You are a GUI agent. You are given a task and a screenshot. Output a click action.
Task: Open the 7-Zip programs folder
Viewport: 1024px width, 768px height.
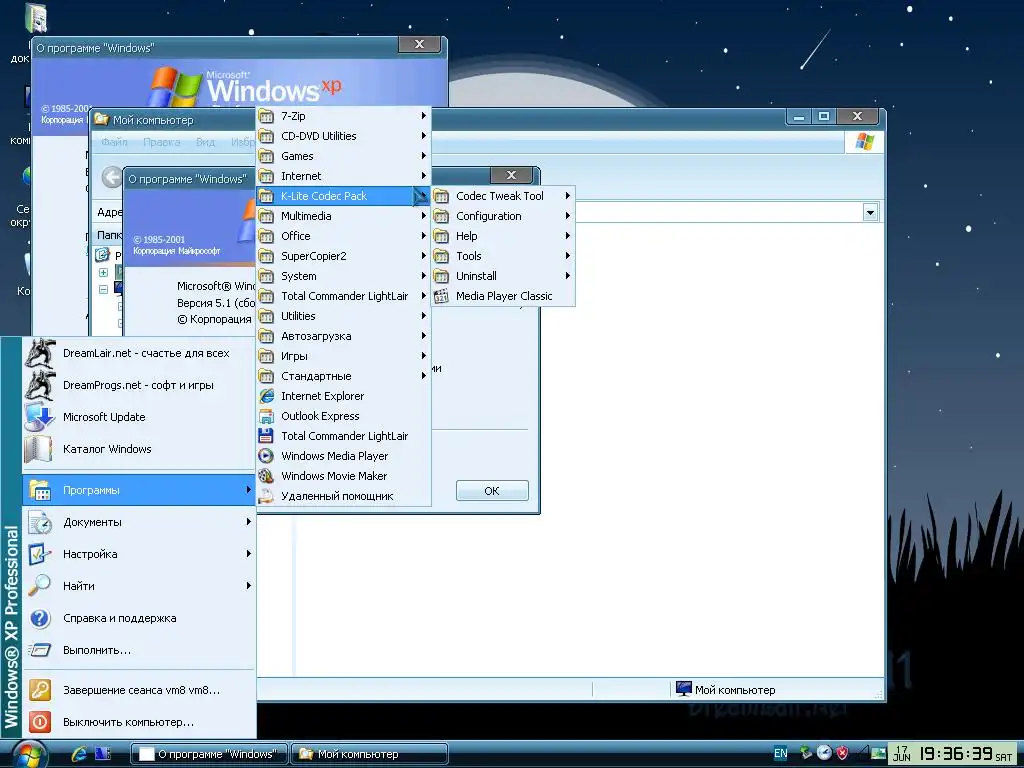344,116
